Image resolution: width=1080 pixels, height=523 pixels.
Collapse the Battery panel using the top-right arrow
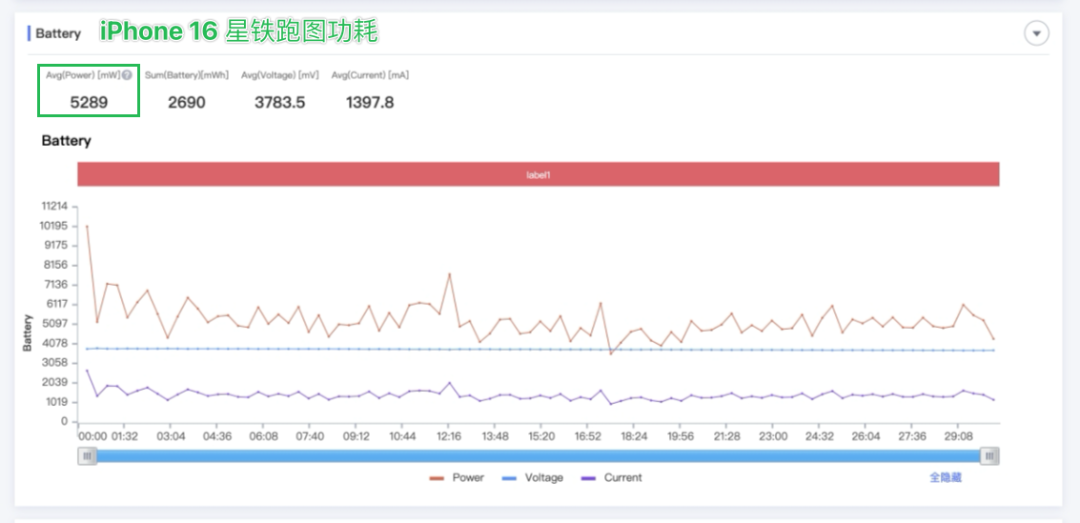click(x=1037, y=34)
